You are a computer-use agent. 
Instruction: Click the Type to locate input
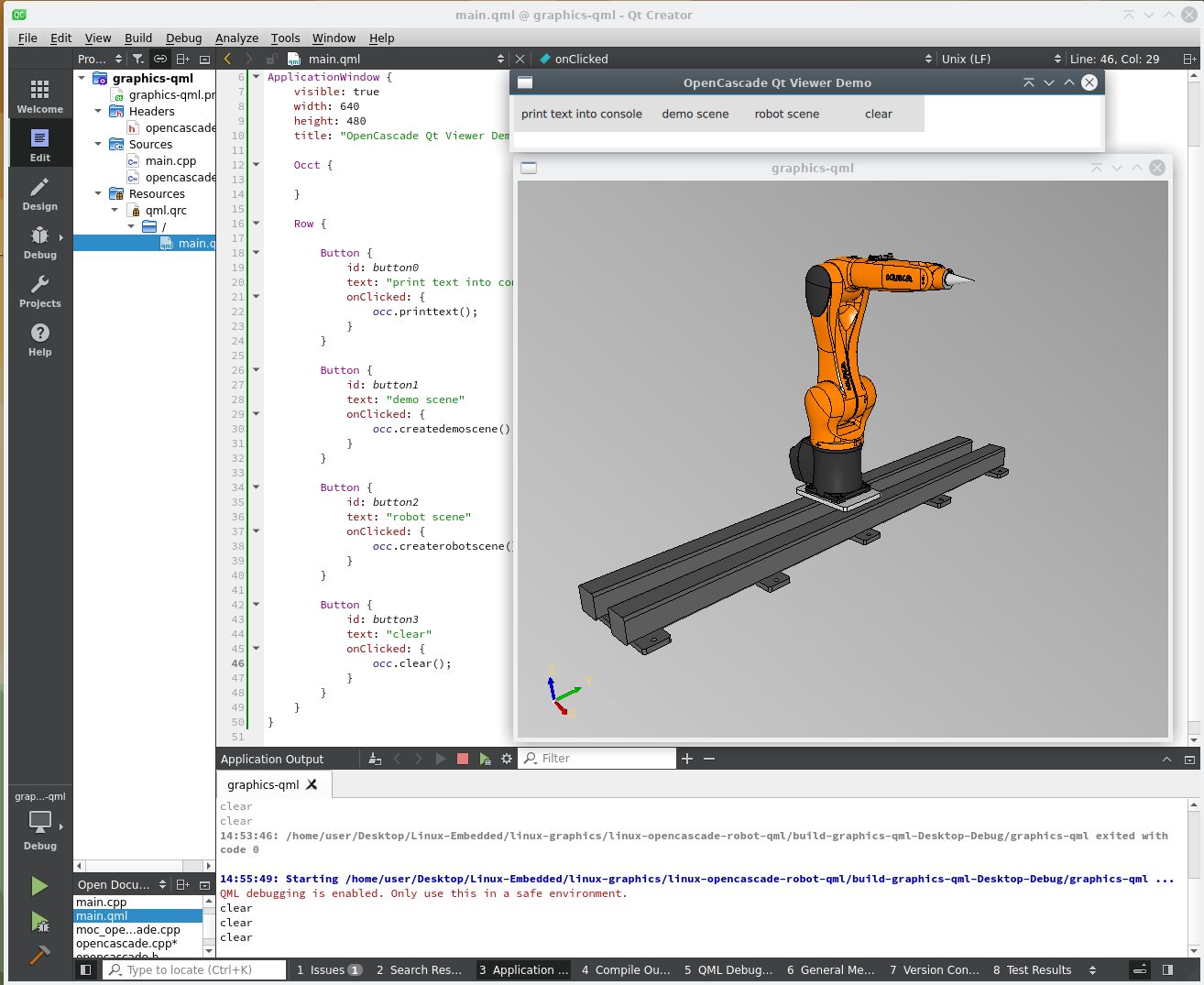pyautogui.click(x=194, y=969)
